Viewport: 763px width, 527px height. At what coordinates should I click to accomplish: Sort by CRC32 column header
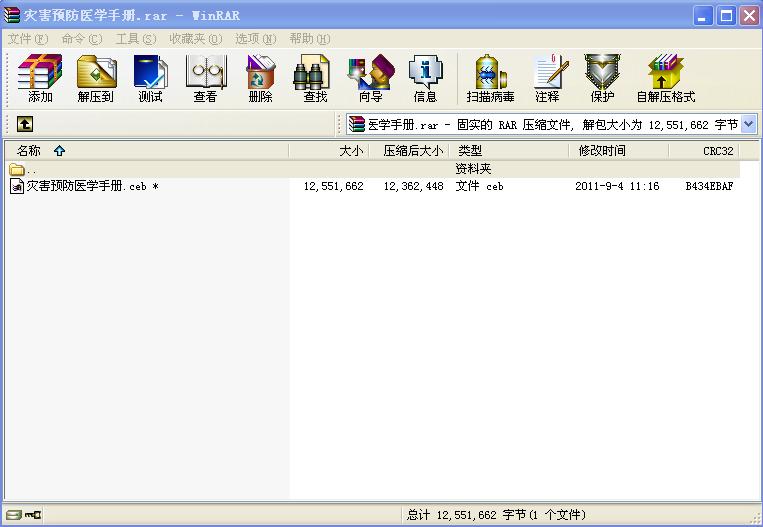(x=704, y=151)
